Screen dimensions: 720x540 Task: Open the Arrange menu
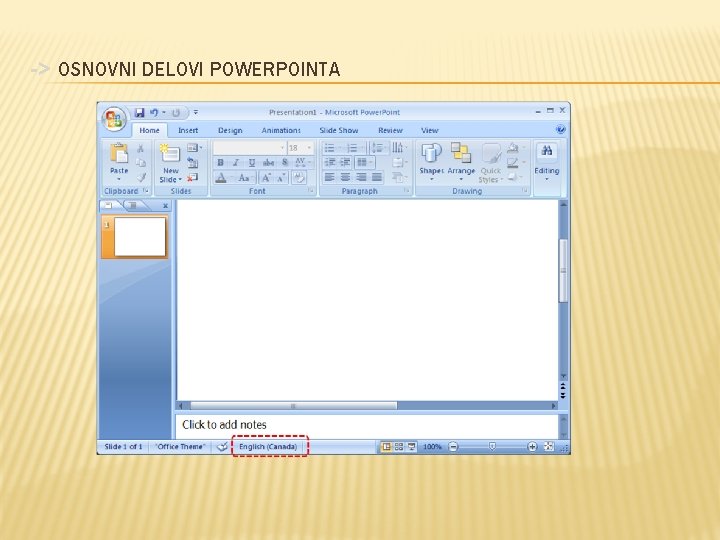pyautogui.click(x=461, y=162)
